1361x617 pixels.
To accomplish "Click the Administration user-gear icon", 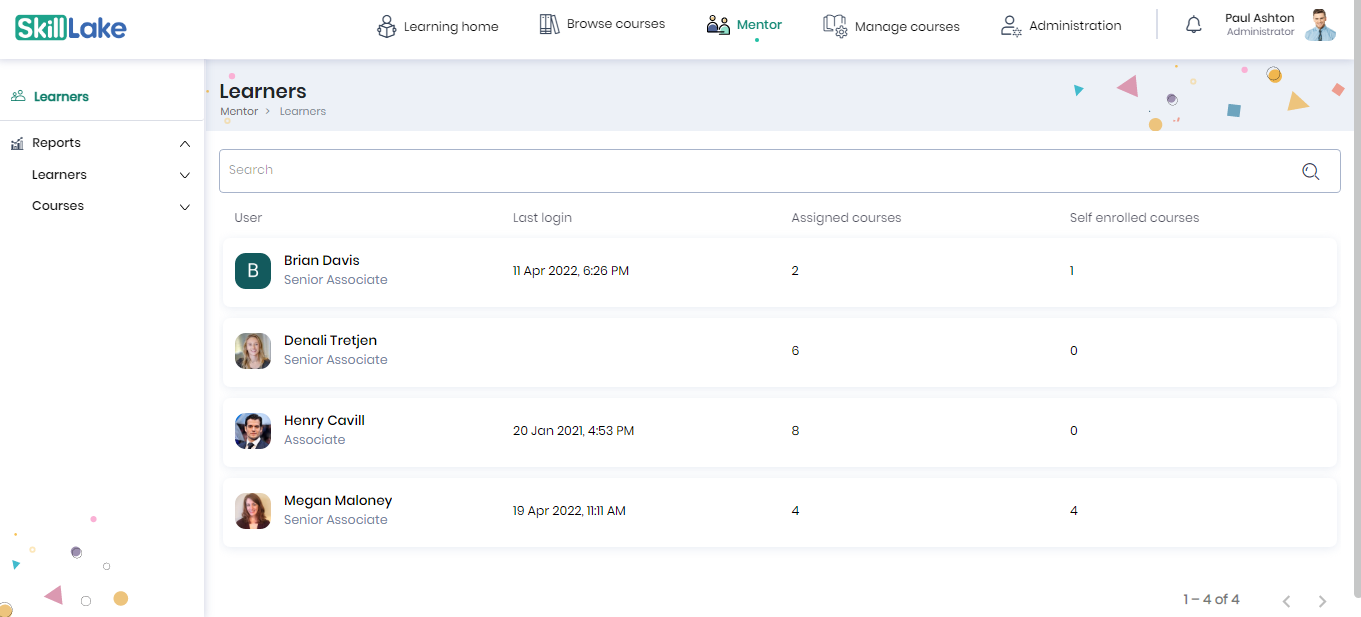I will tap(1011, 26).
